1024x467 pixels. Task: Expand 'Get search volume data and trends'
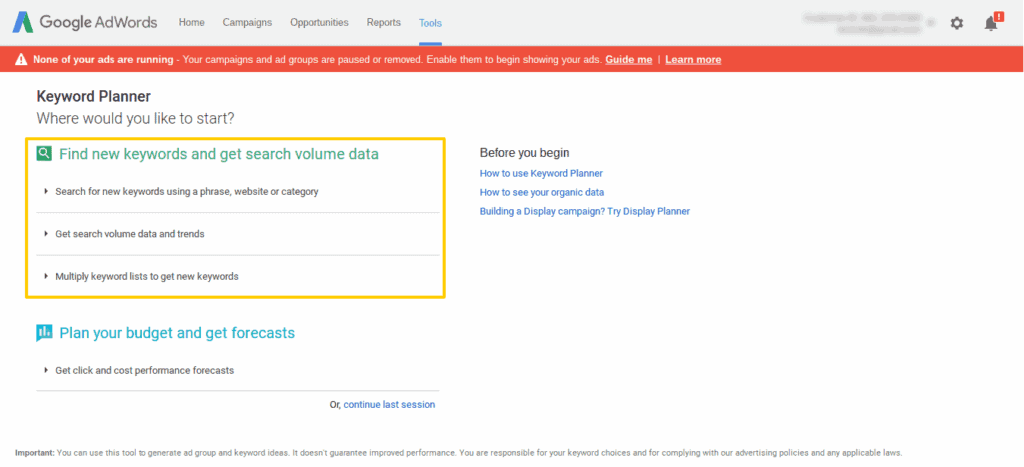129,234
